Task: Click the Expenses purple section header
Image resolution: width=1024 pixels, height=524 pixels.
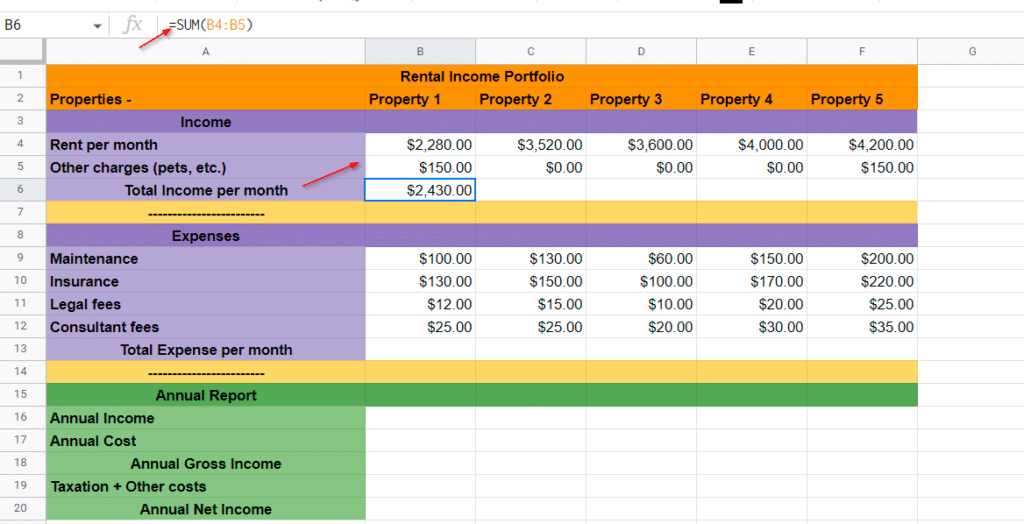Action: click(x=205, y=236)
